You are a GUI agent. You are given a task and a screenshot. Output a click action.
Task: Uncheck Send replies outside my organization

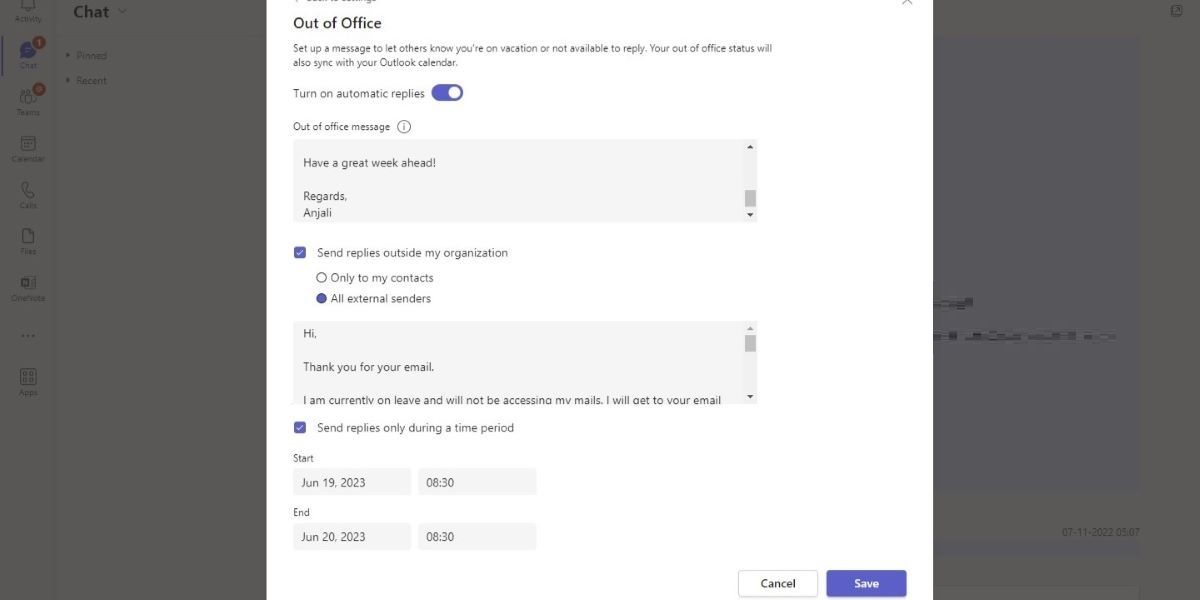click(299, 252)
